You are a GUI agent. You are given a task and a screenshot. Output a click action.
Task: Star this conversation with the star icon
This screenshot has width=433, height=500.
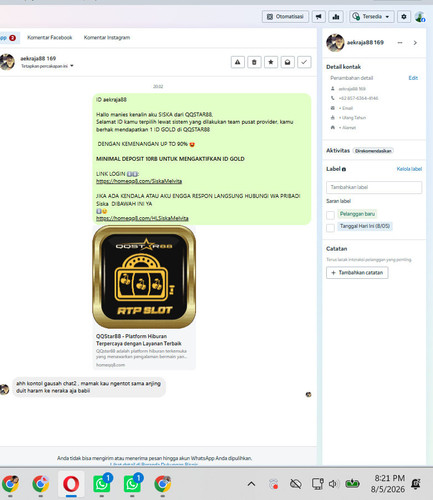coord(271,62)
